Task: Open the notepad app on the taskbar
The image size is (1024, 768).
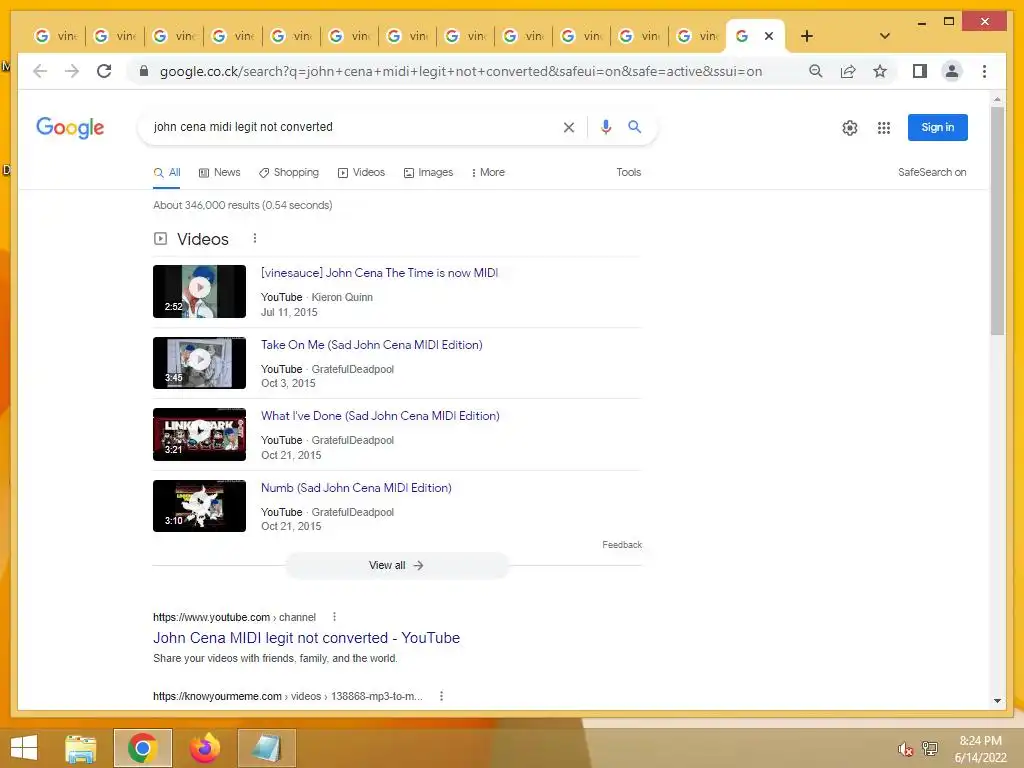Action: pyautogui.click(x=266, y=748)
